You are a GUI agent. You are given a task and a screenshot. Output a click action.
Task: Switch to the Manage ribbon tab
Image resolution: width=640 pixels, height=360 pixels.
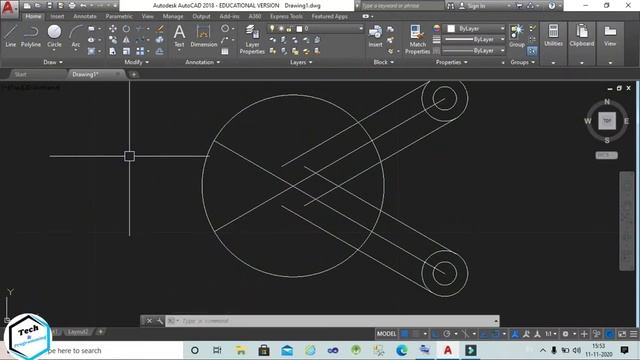pyautogui.click(x=173, y=16)
